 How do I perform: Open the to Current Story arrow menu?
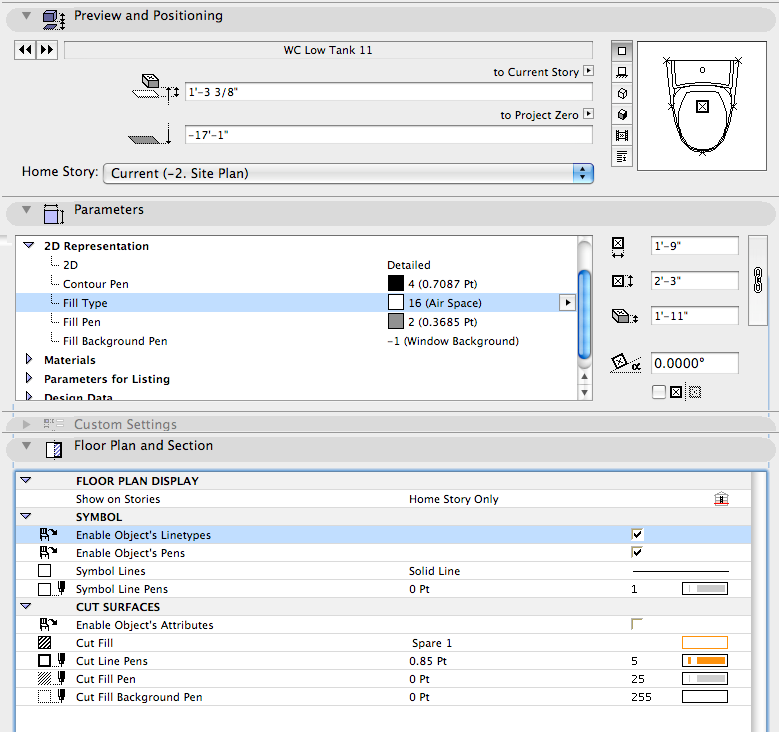coord(589,71)
